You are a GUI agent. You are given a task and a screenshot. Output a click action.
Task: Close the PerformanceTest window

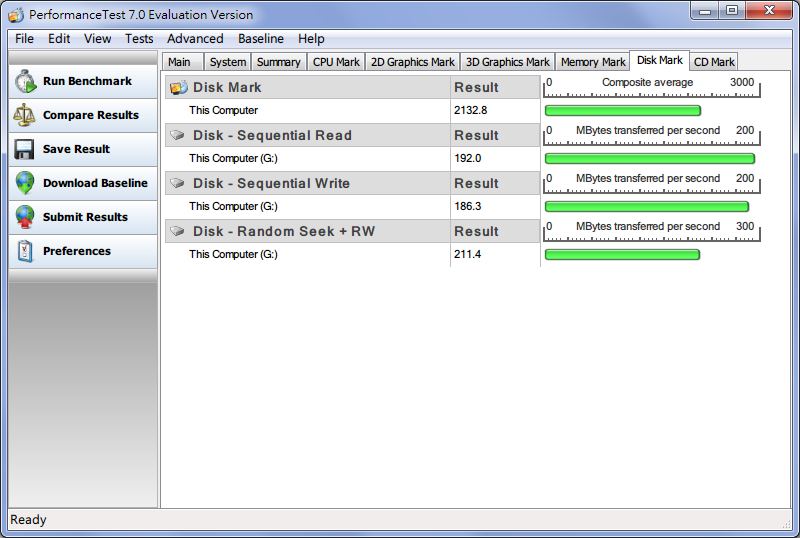pyautogui.click(x=769, y=11)
